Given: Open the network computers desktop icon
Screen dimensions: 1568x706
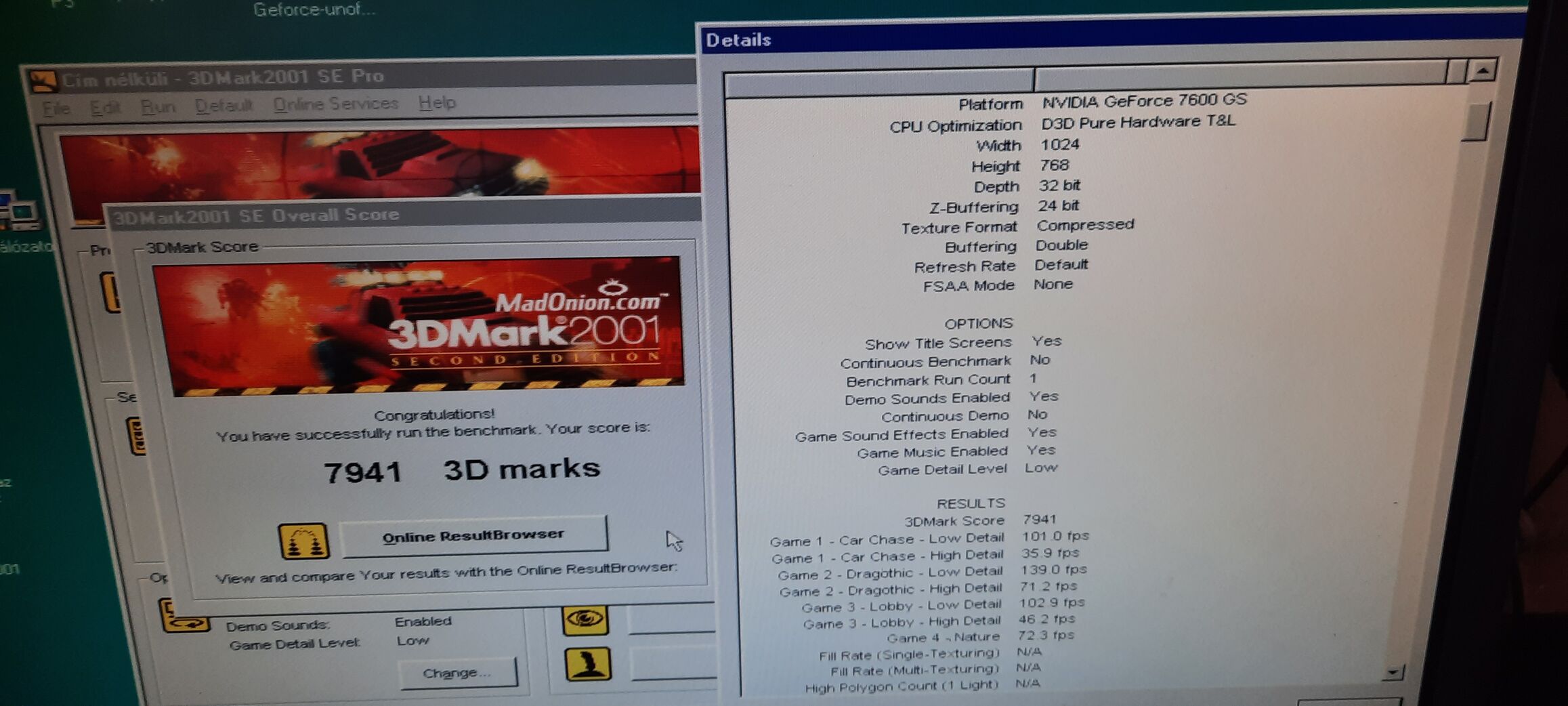Looking at the screenshot, I should coord(19,212).
